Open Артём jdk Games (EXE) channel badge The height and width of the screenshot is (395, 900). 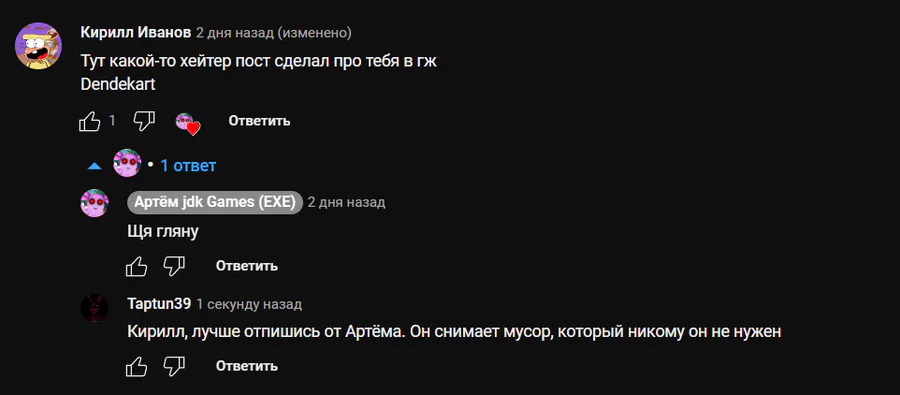pos(215,202)
